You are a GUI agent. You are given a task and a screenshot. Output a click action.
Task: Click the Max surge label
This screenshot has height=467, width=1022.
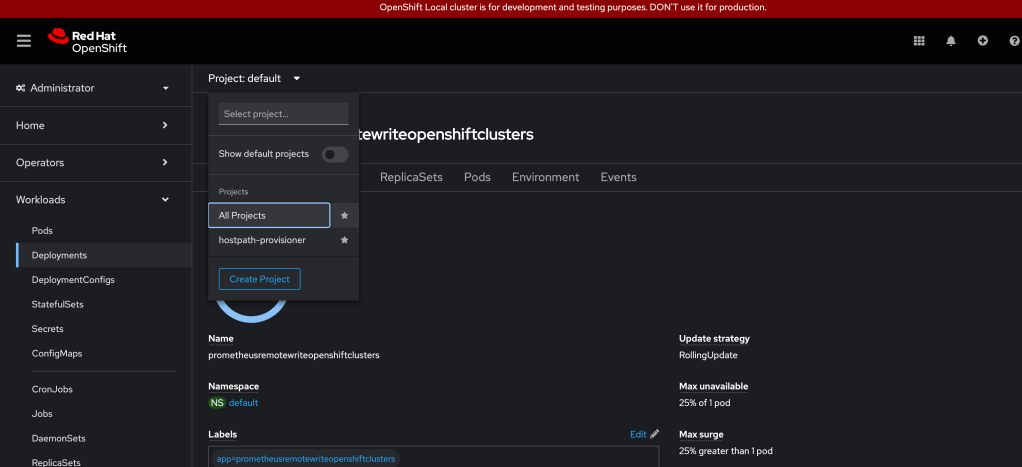701,434
